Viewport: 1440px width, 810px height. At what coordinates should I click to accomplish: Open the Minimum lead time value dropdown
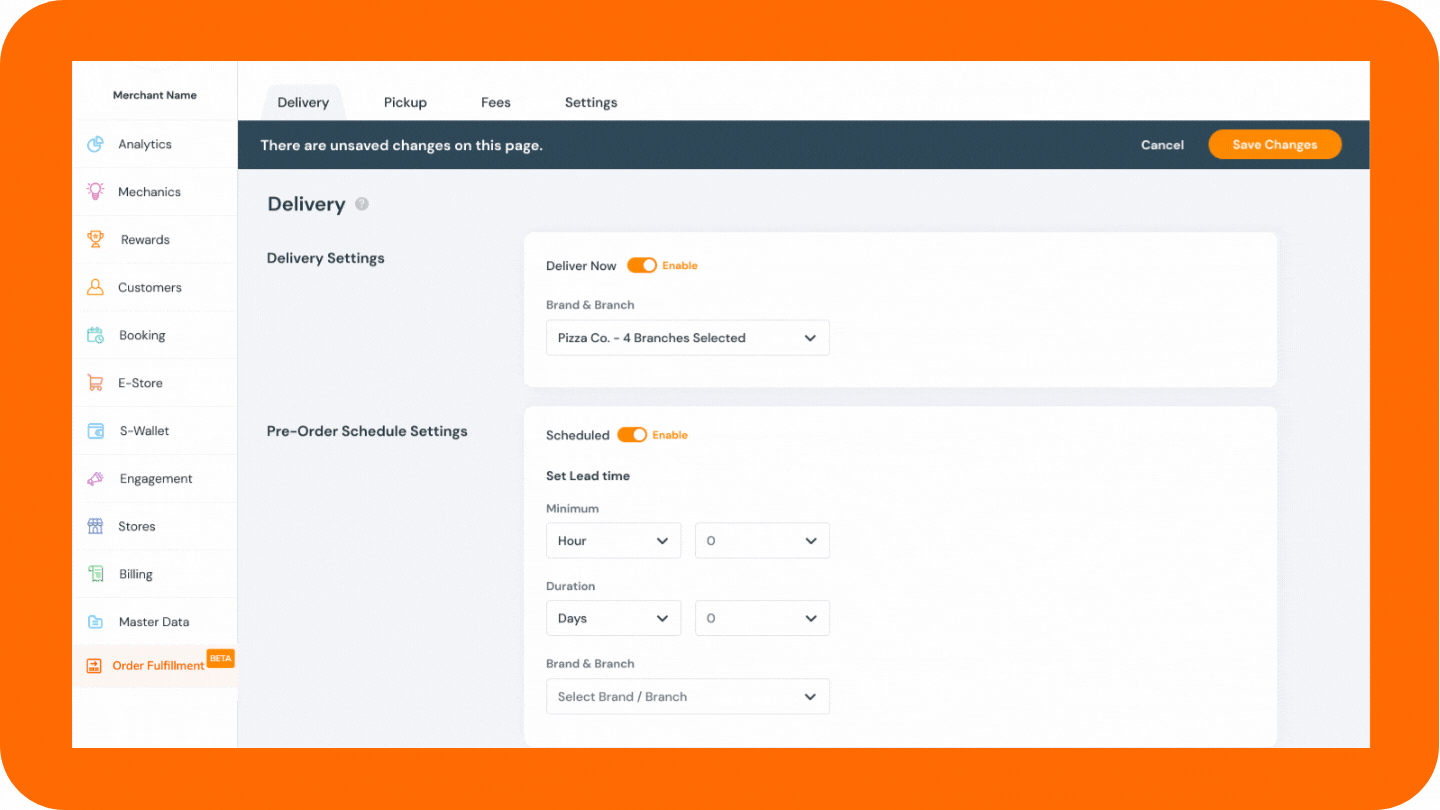click(x=762, y=541)
